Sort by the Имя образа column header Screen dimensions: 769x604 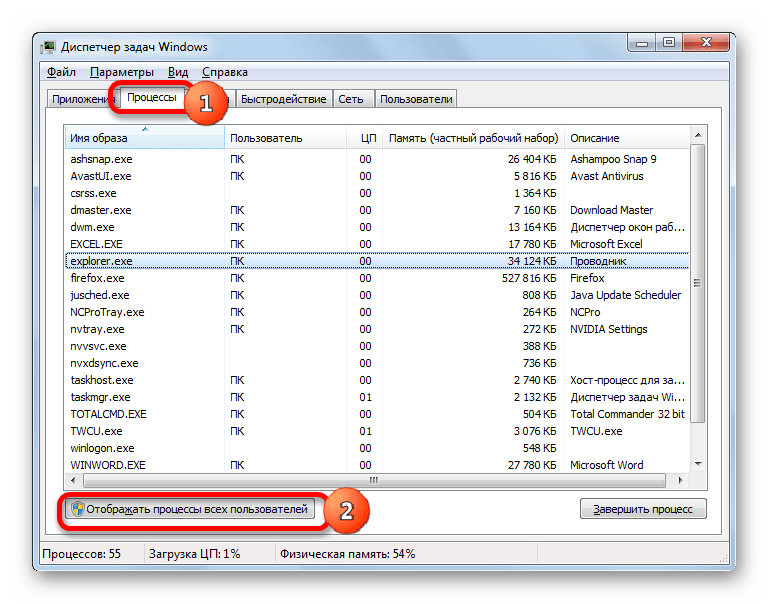(x=145, y=138)
